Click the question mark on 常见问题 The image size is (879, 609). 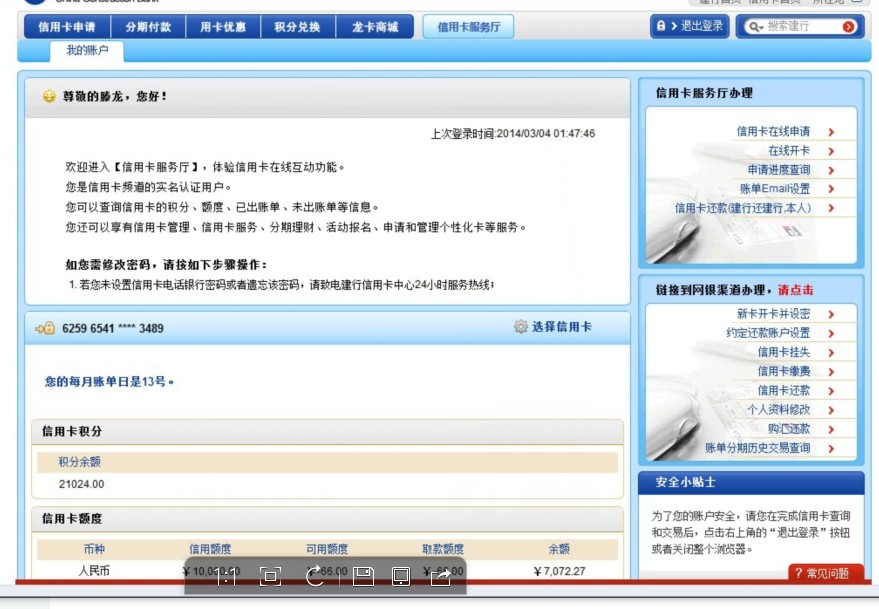(x=799, y=573)
